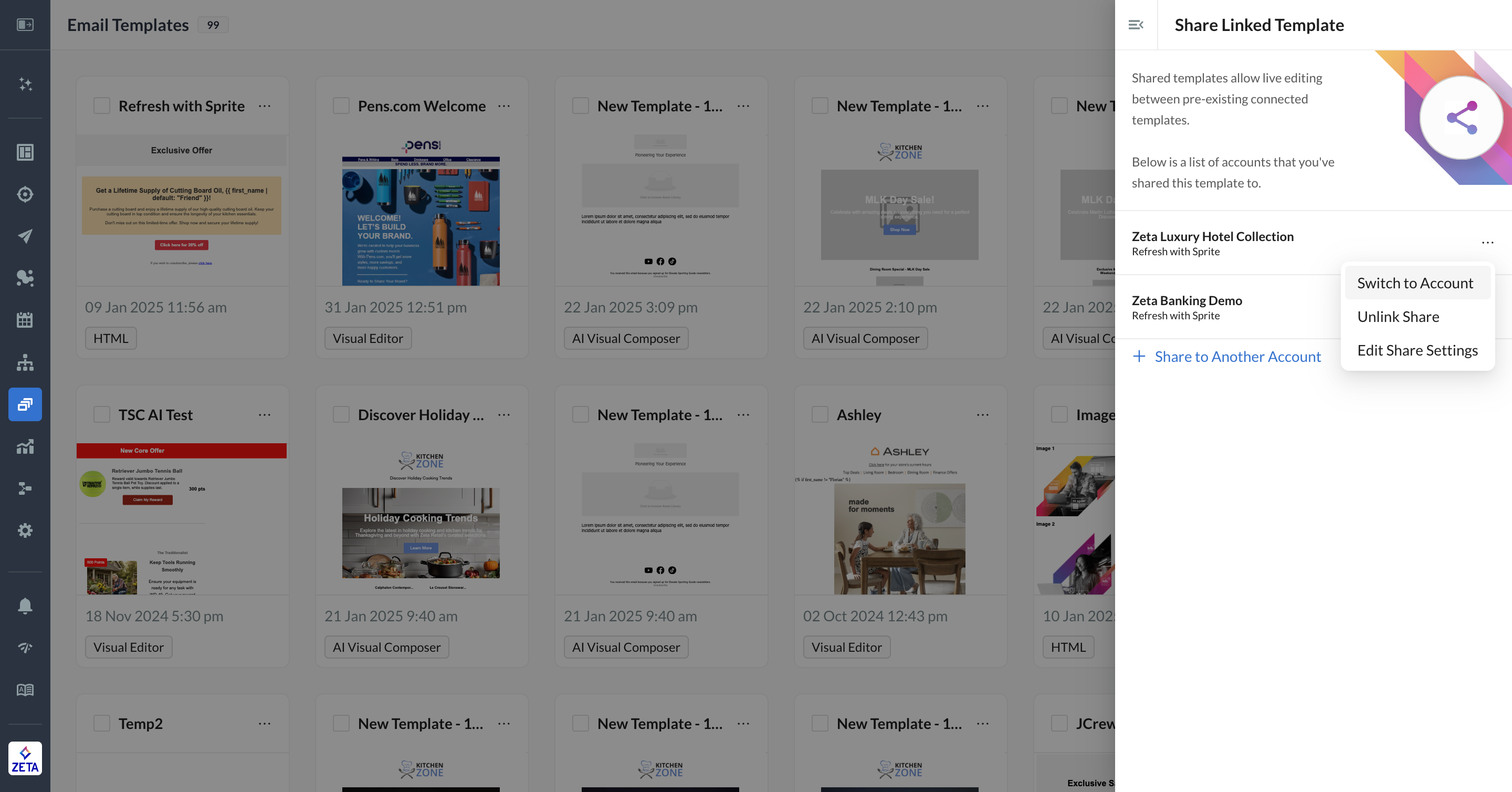Click the Email Templates page heading
This screenshot has width=1512, height=792.
pos(128,25)
